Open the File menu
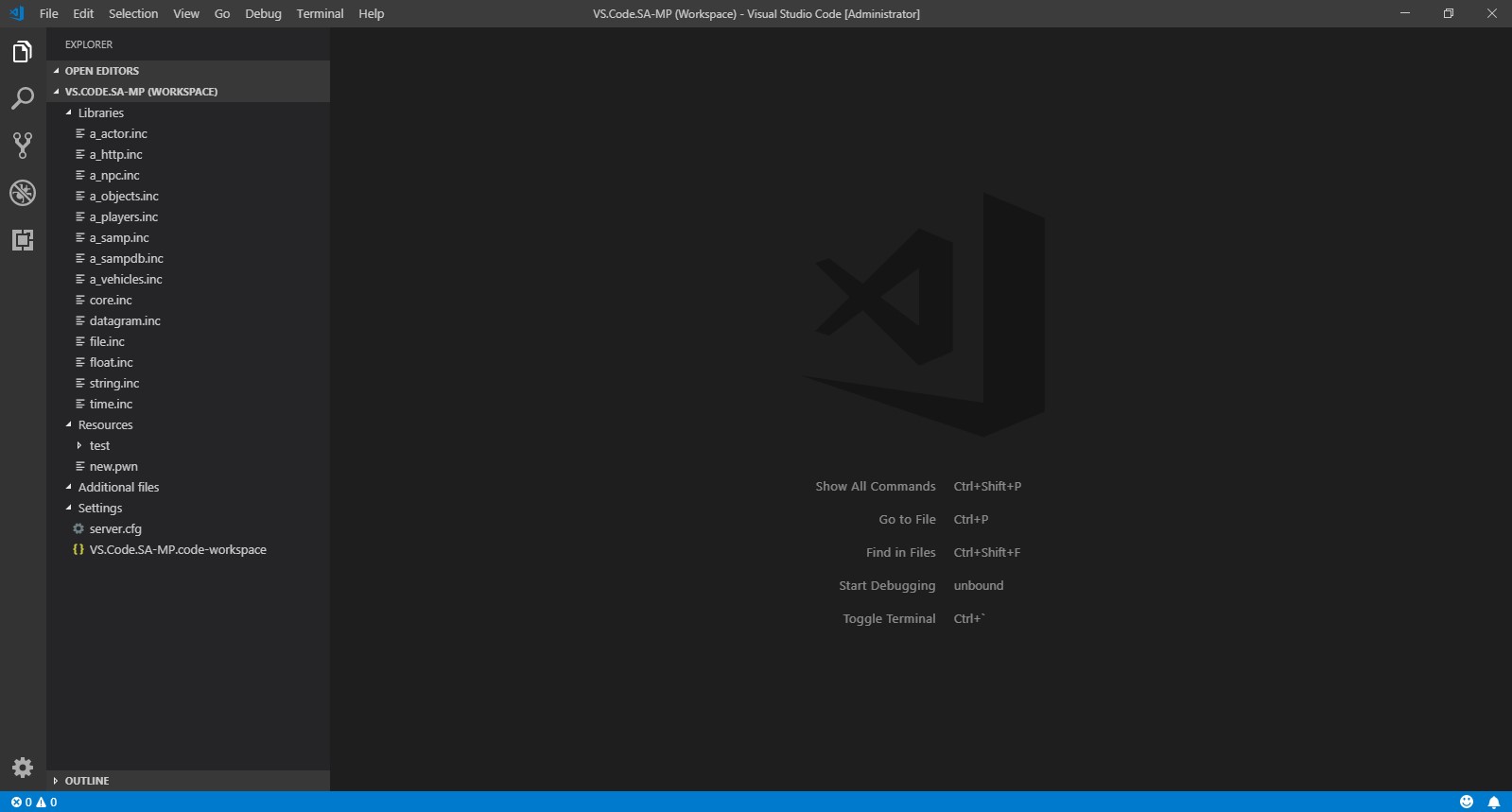1512x812 pixels. tap(49, 13)
